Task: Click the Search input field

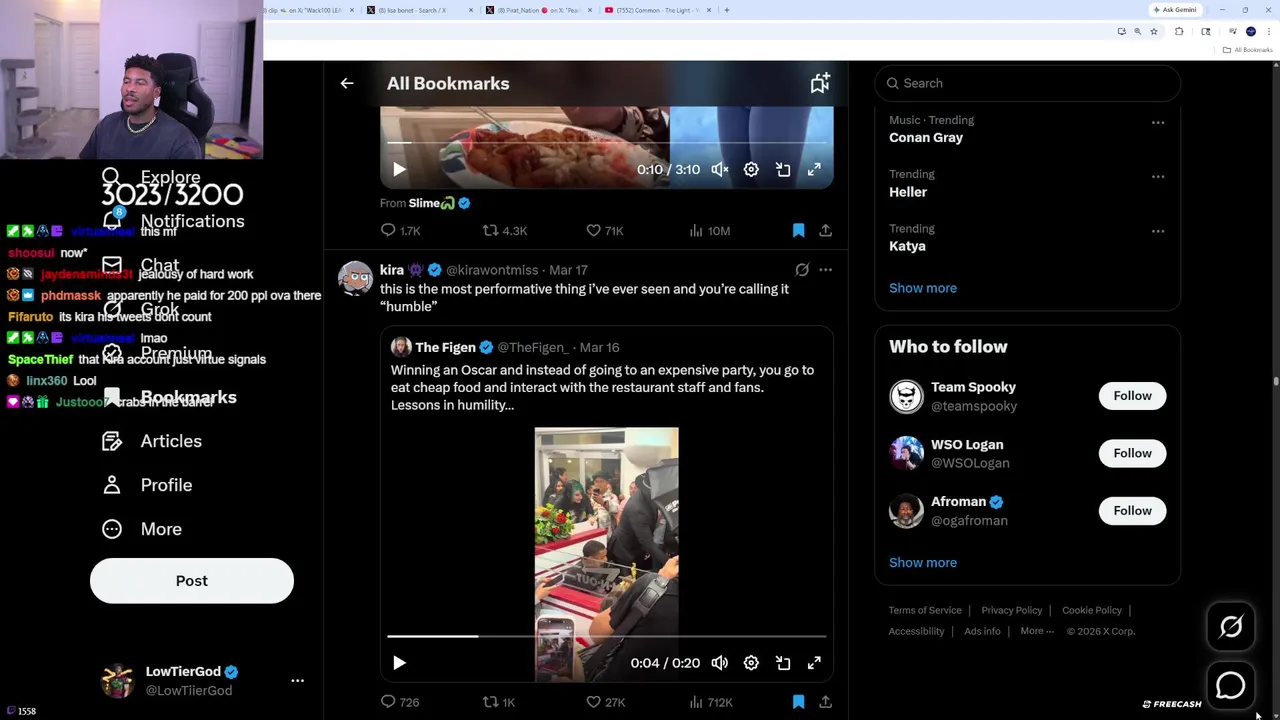Action: [1027, 84]
